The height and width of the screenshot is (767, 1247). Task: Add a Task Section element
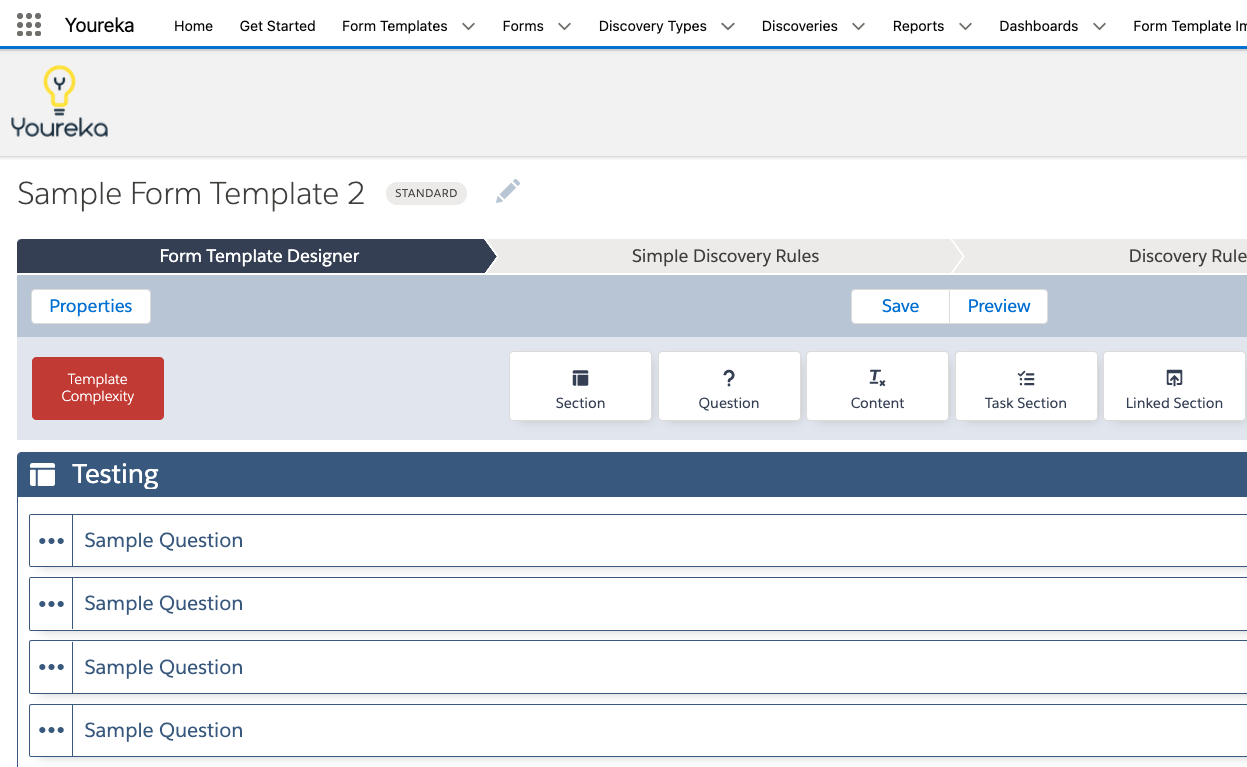pyautogui.click(x=1026, y=386)
